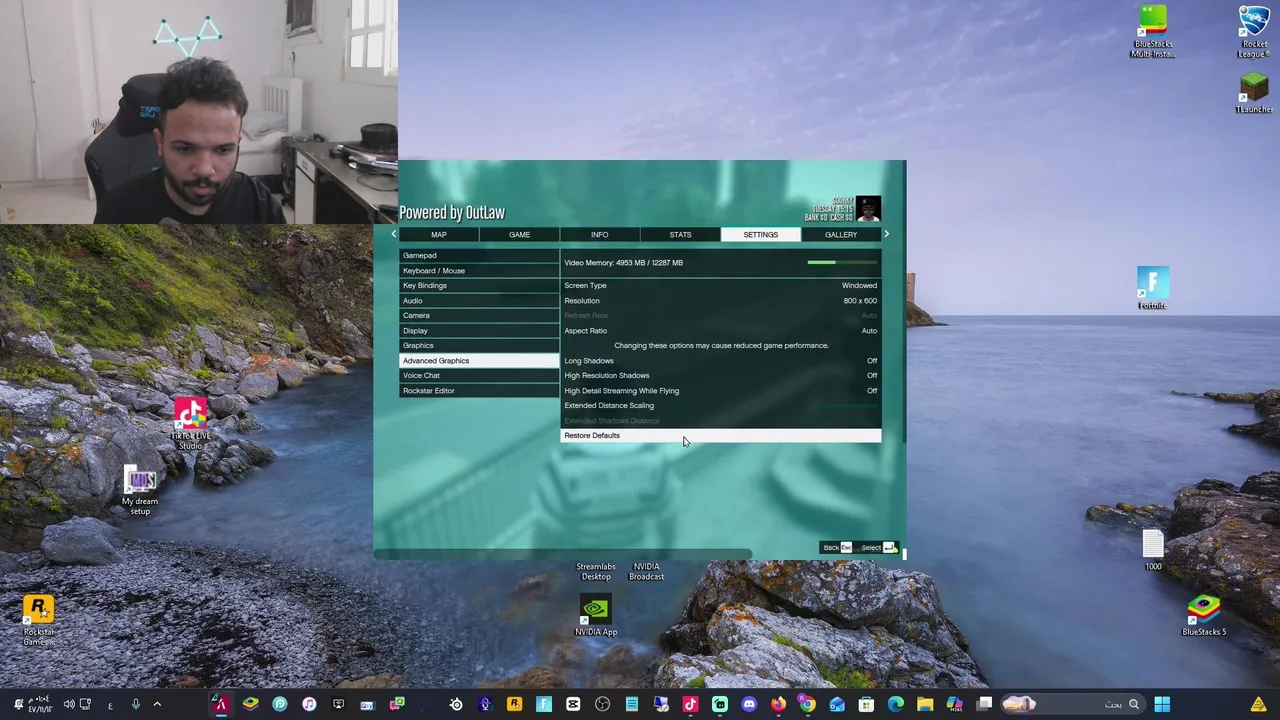Click the Back Esc button
Viewport: 1280px width, 720px height.
click(x=837, y=548)
